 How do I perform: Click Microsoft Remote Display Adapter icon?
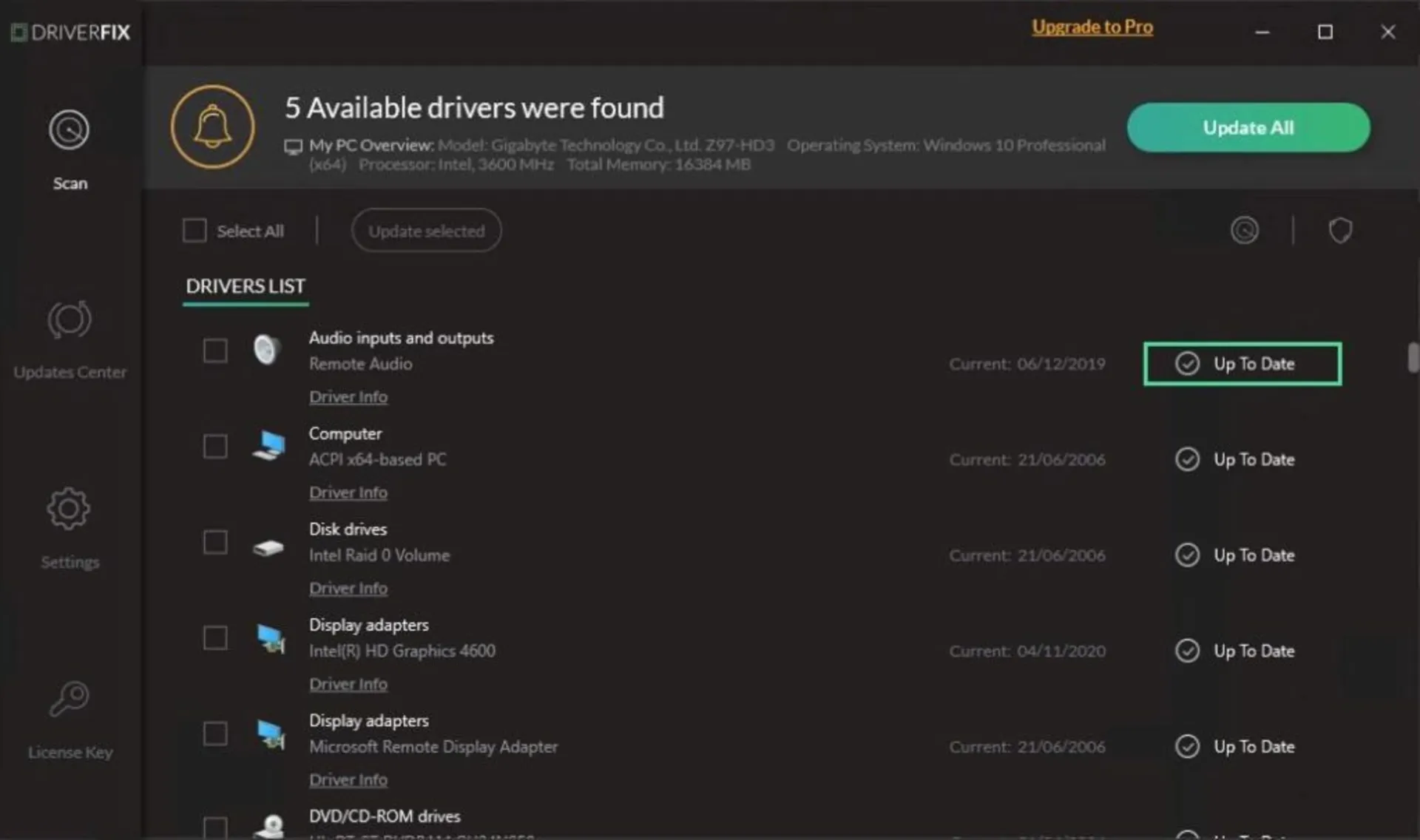tap(271, 734)
